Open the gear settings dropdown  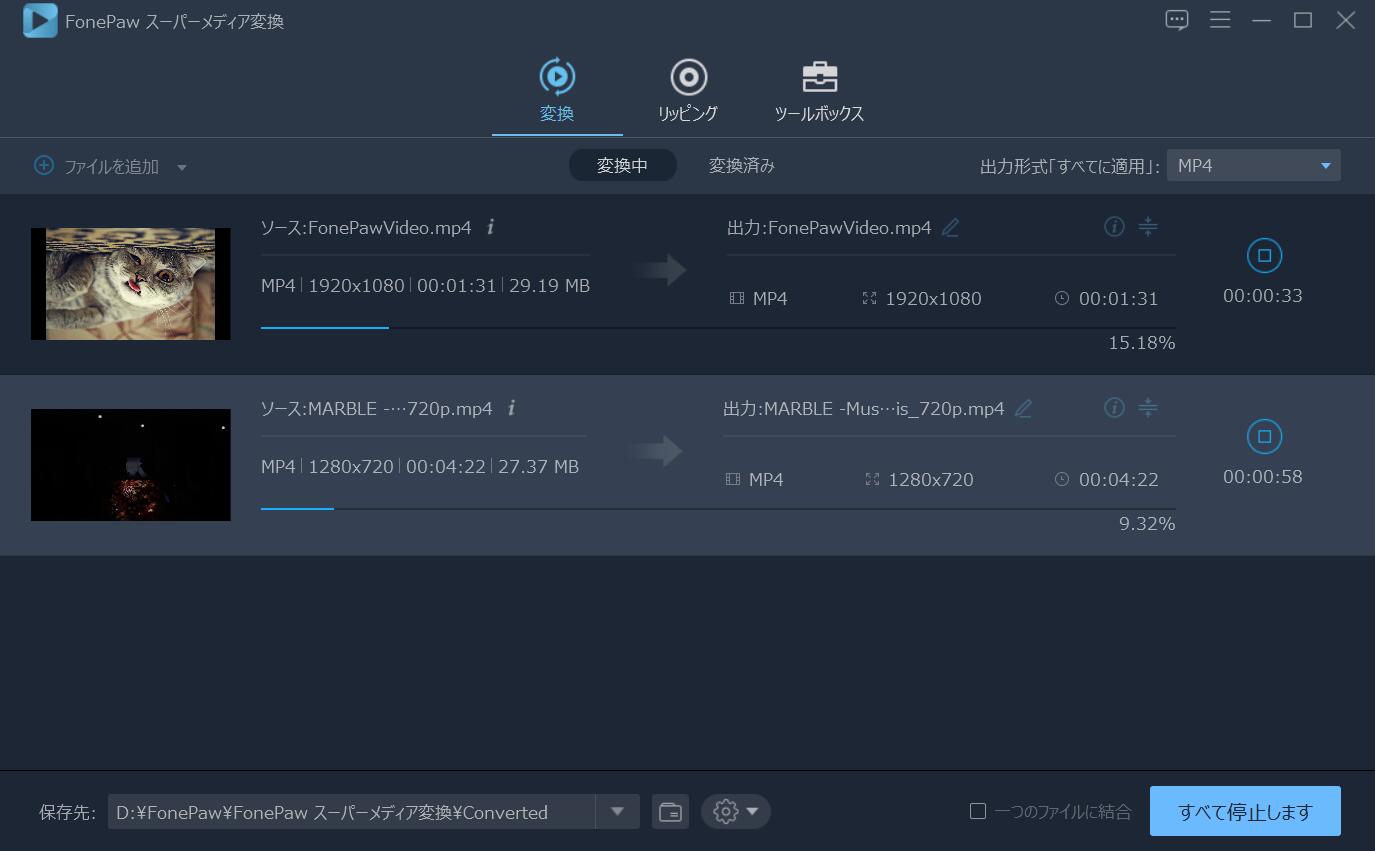click(736, 812)
